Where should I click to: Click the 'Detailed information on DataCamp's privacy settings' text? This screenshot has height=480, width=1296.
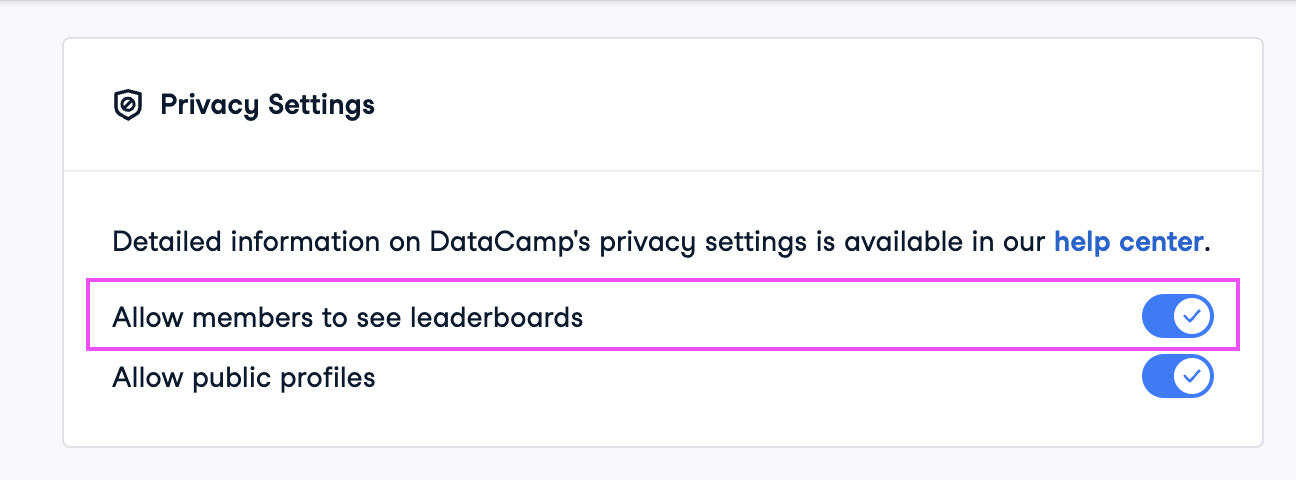click(400, 242)
